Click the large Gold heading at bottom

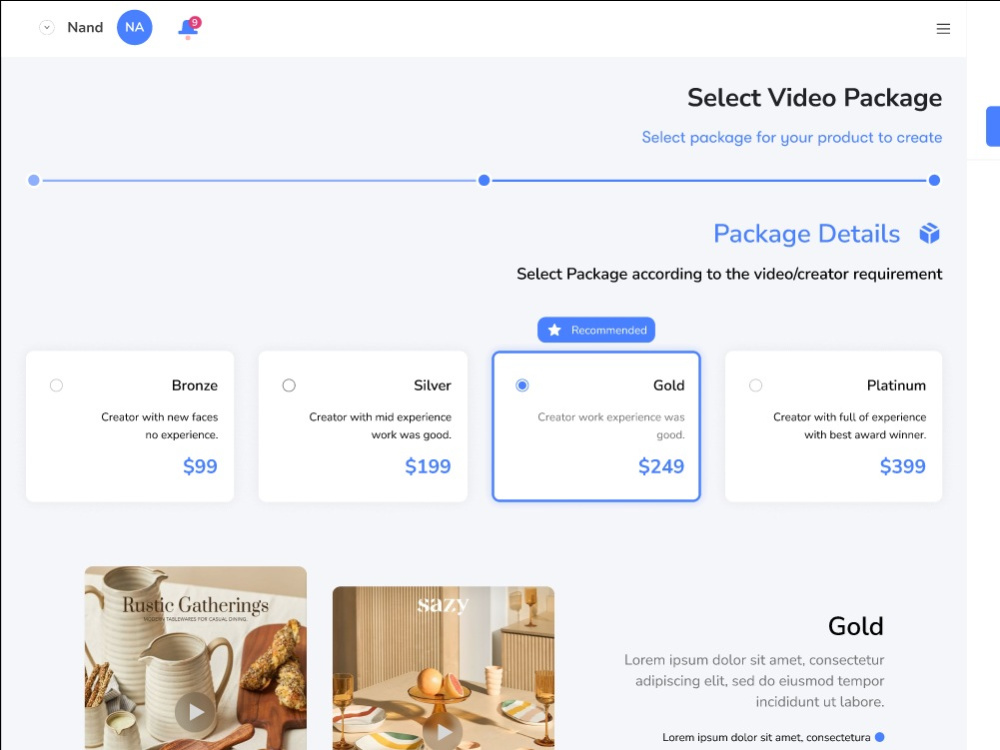(x=856, y=626)
